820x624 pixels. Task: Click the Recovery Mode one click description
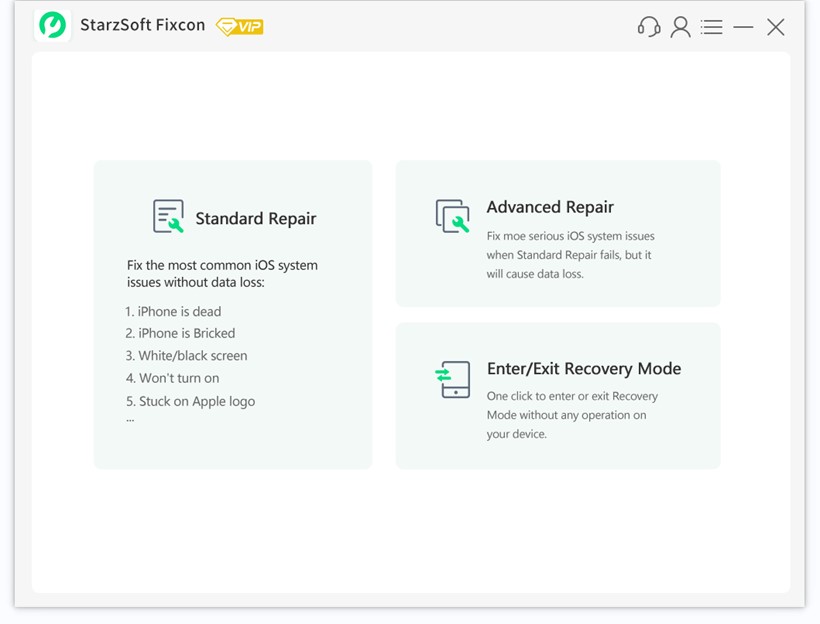point(571,415)
